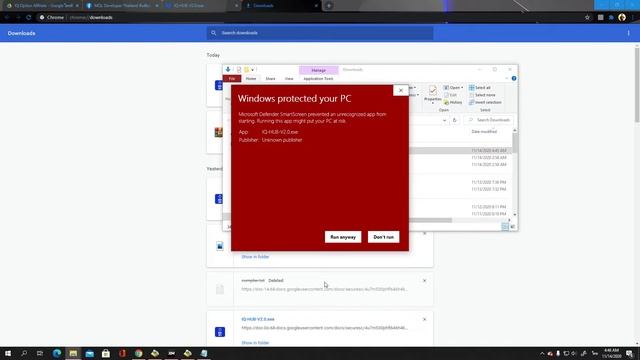Image resolution: width=640 pixels, height=360 pixels.
Task: Open Office app from taskbar
Action: click(x=122, y=353)
